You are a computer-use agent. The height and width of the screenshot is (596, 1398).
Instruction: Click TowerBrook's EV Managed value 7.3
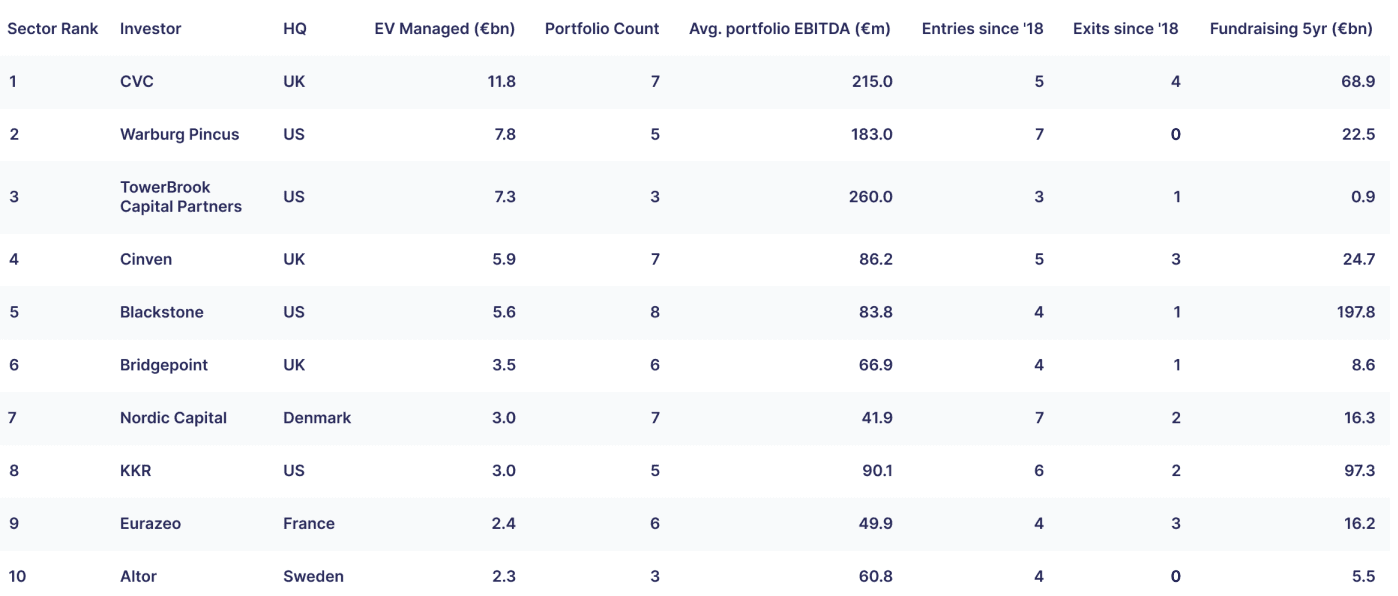[505, 197]
